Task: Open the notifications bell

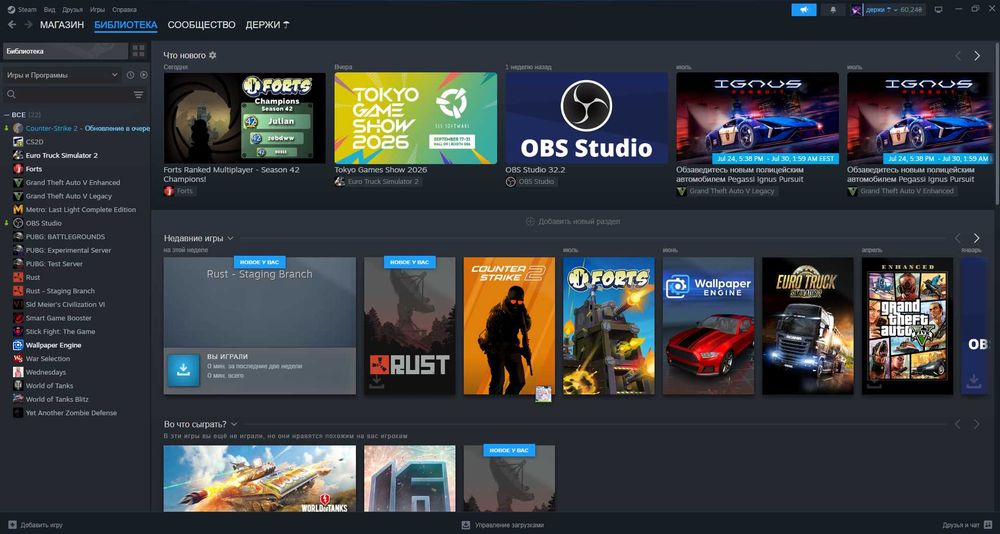Action: point(833,10)
